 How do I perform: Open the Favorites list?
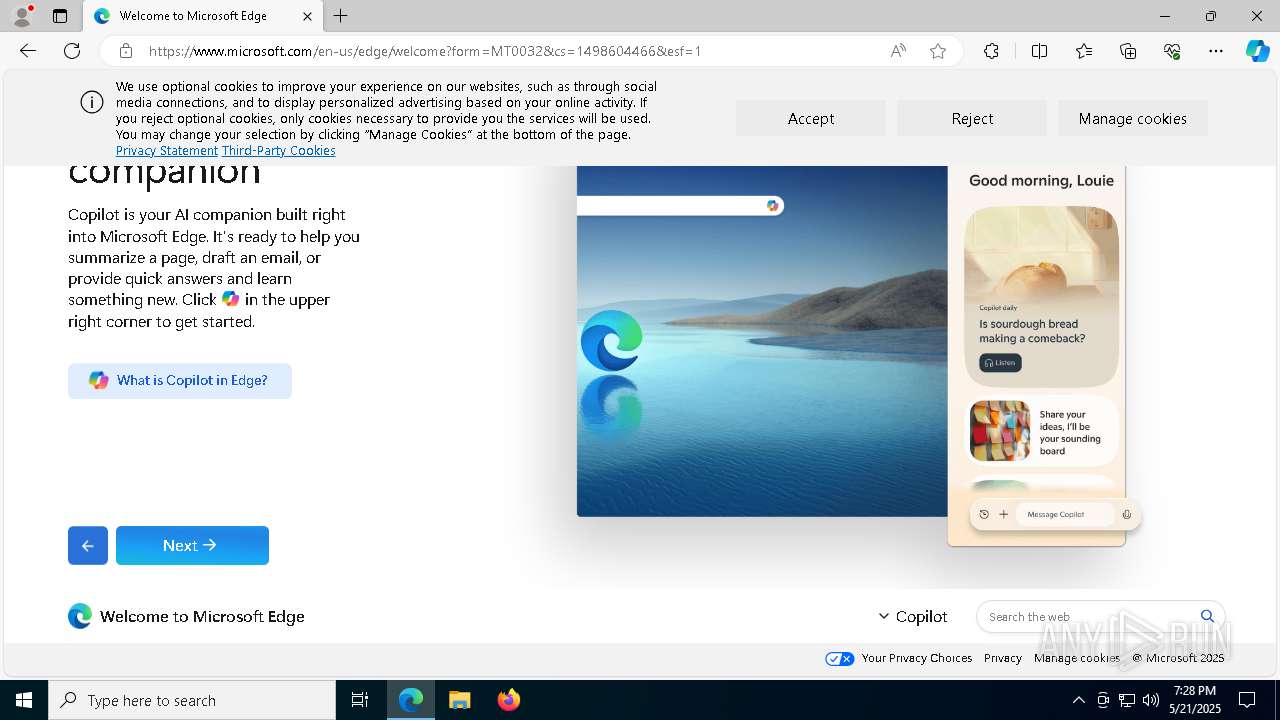[1084, 51]
